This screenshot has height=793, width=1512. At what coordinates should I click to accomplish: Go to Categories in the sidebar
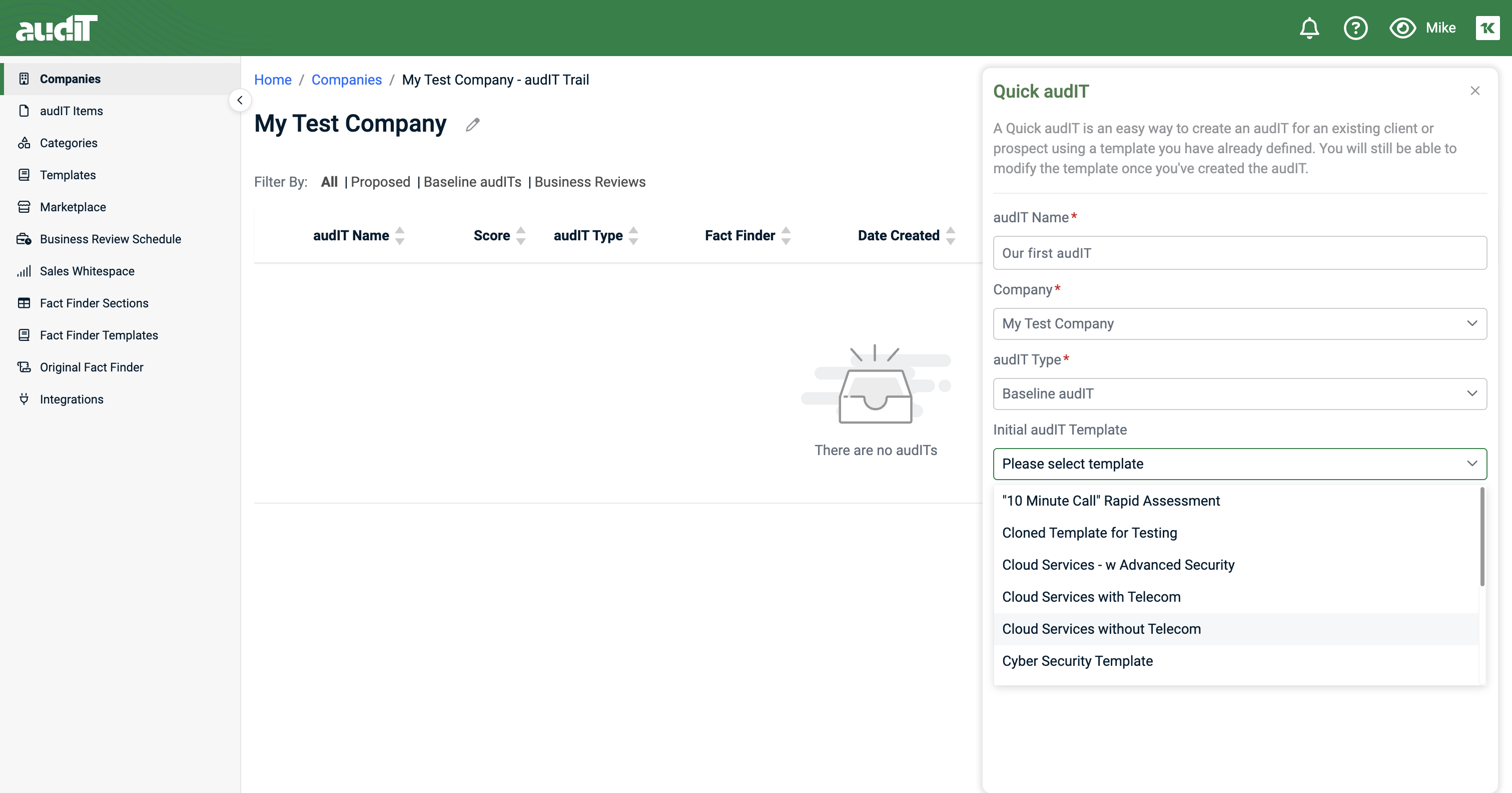tap(120, 143)
